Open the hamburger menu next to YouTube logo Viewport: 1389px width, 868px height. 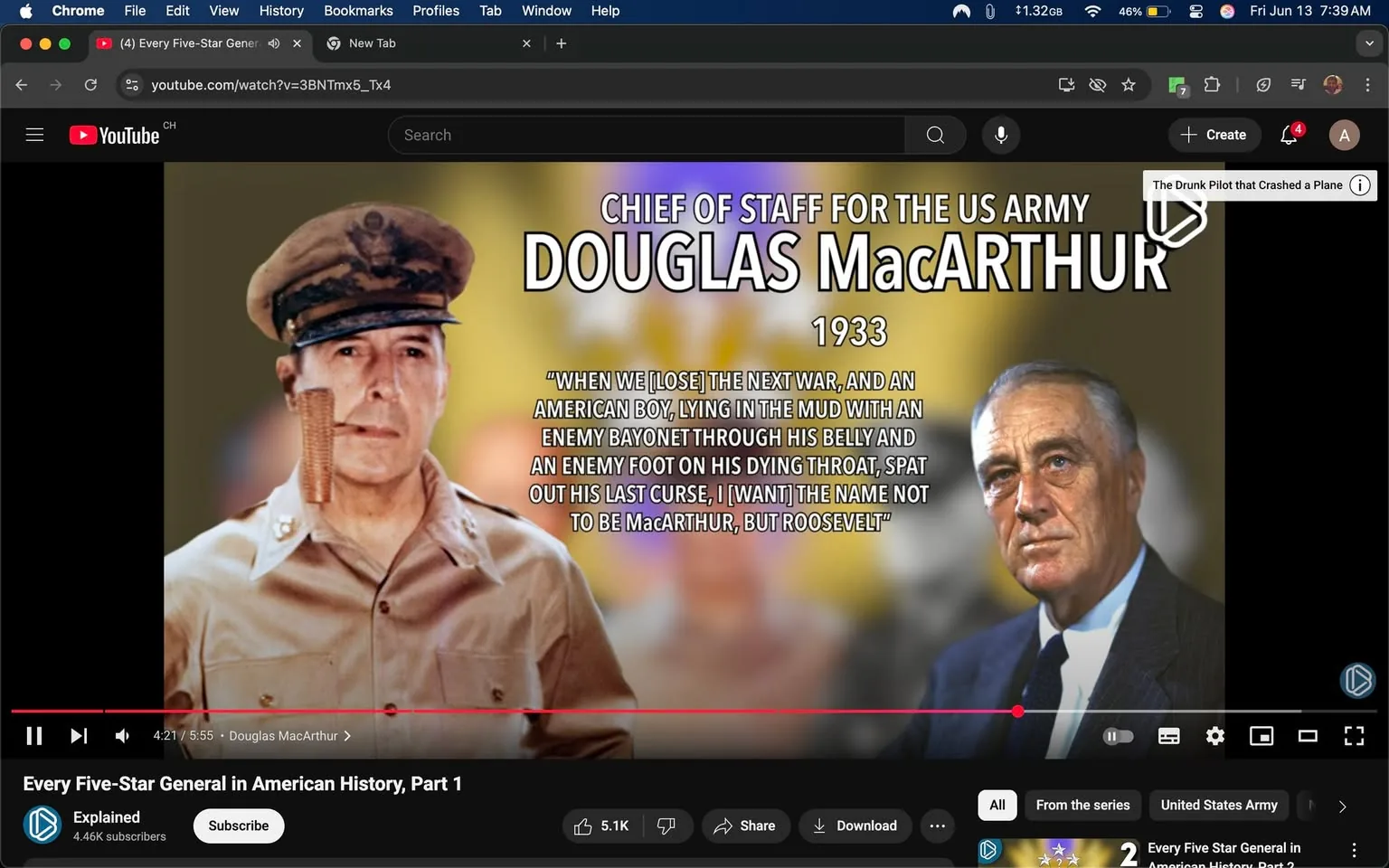(34, 134)
